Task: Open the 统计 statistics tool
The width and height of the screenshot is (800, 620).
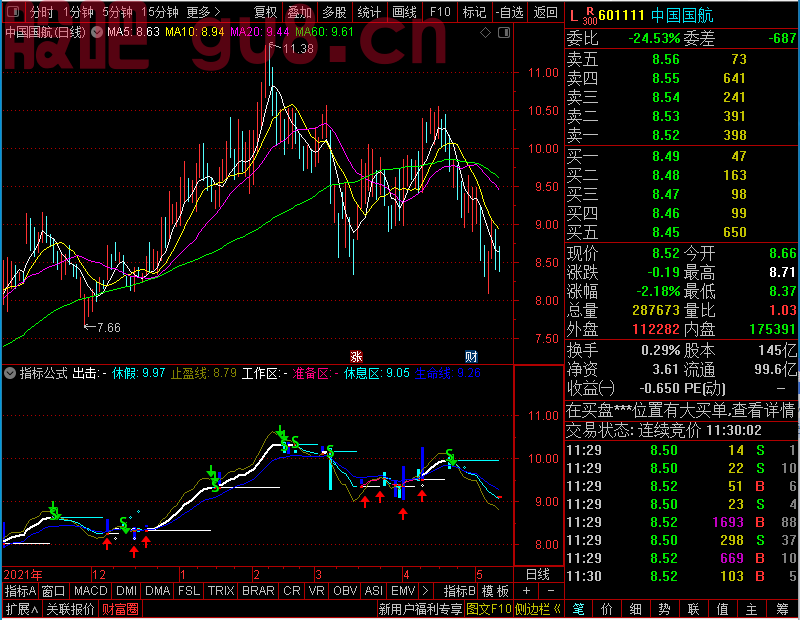Action: coord(369,12)
